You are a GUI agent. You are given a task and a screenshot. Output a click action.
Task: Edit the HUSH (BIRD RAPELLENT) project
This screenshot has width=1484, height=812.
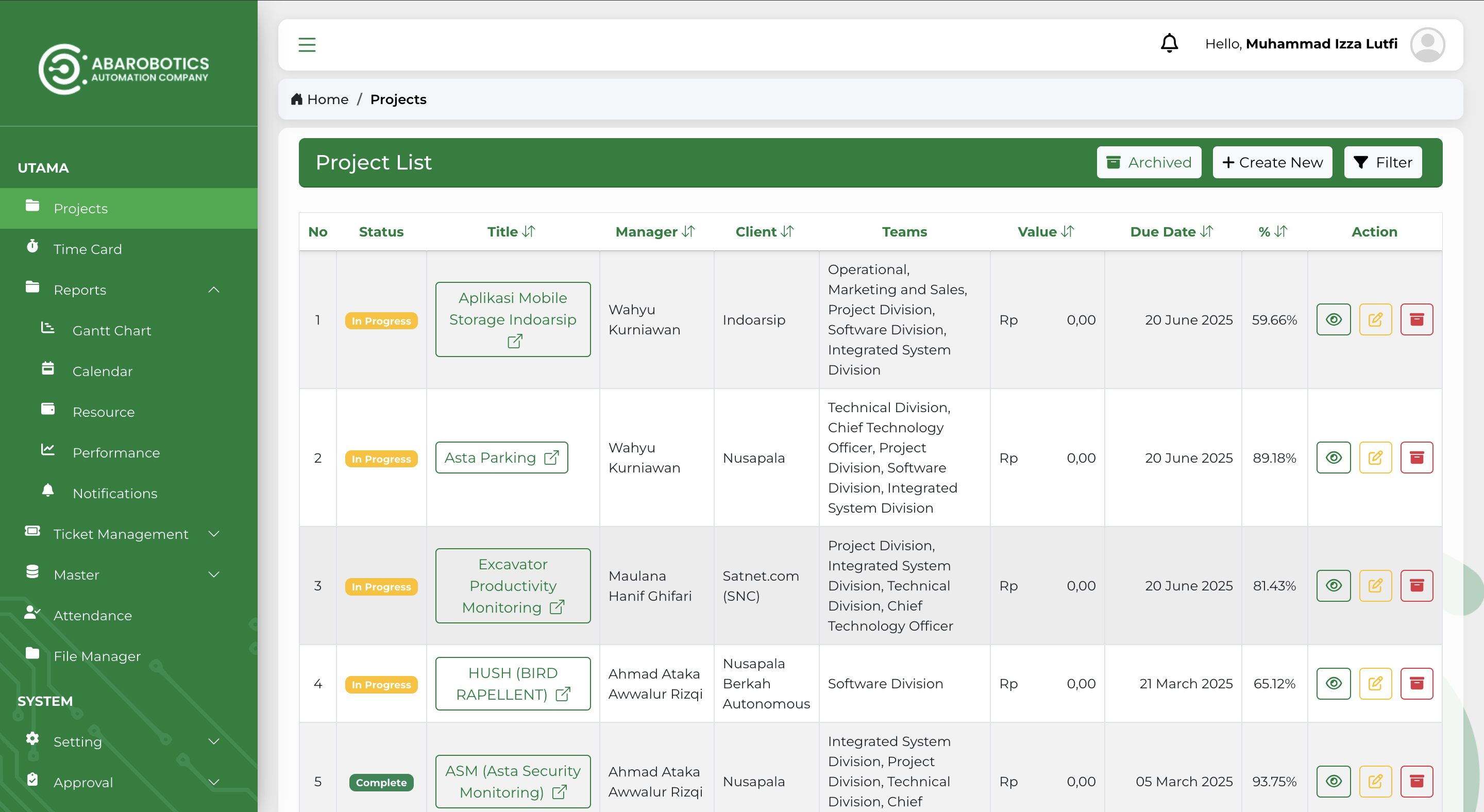point(1375,684)
